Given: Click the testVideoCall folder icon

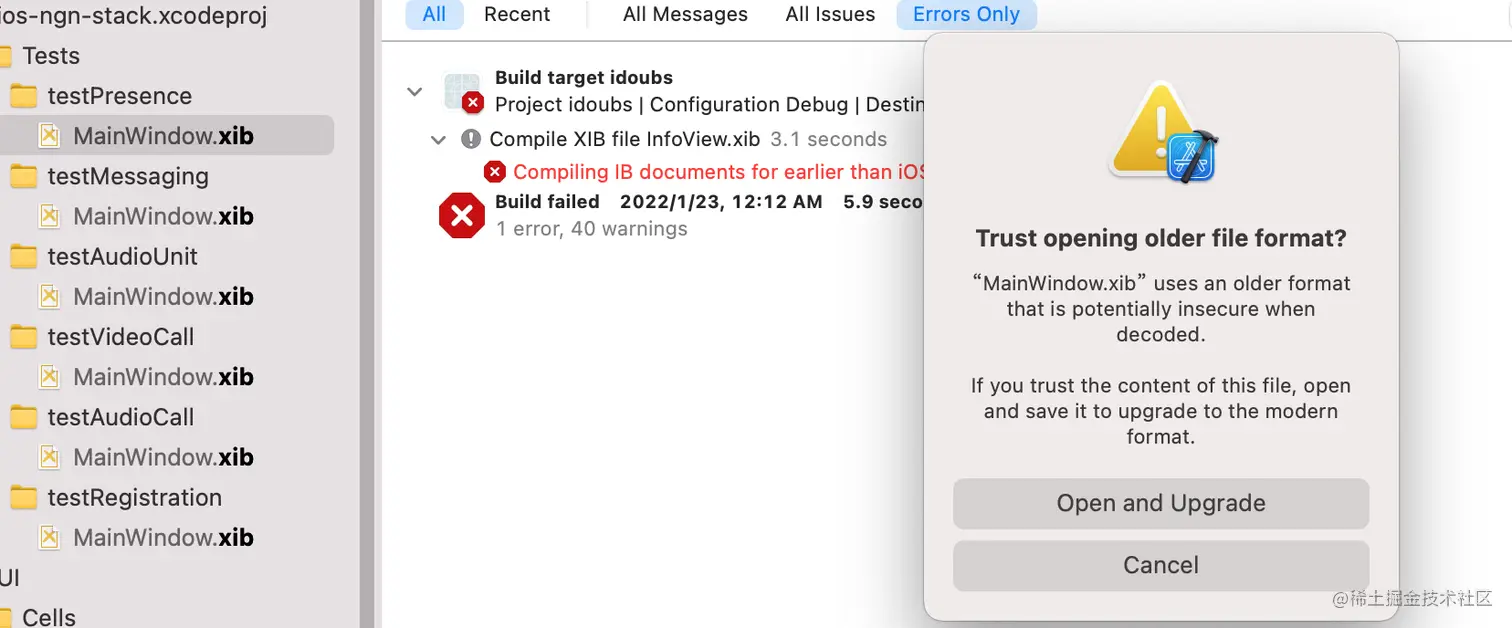Looking at the screenshot, I should tap(23, 337).
